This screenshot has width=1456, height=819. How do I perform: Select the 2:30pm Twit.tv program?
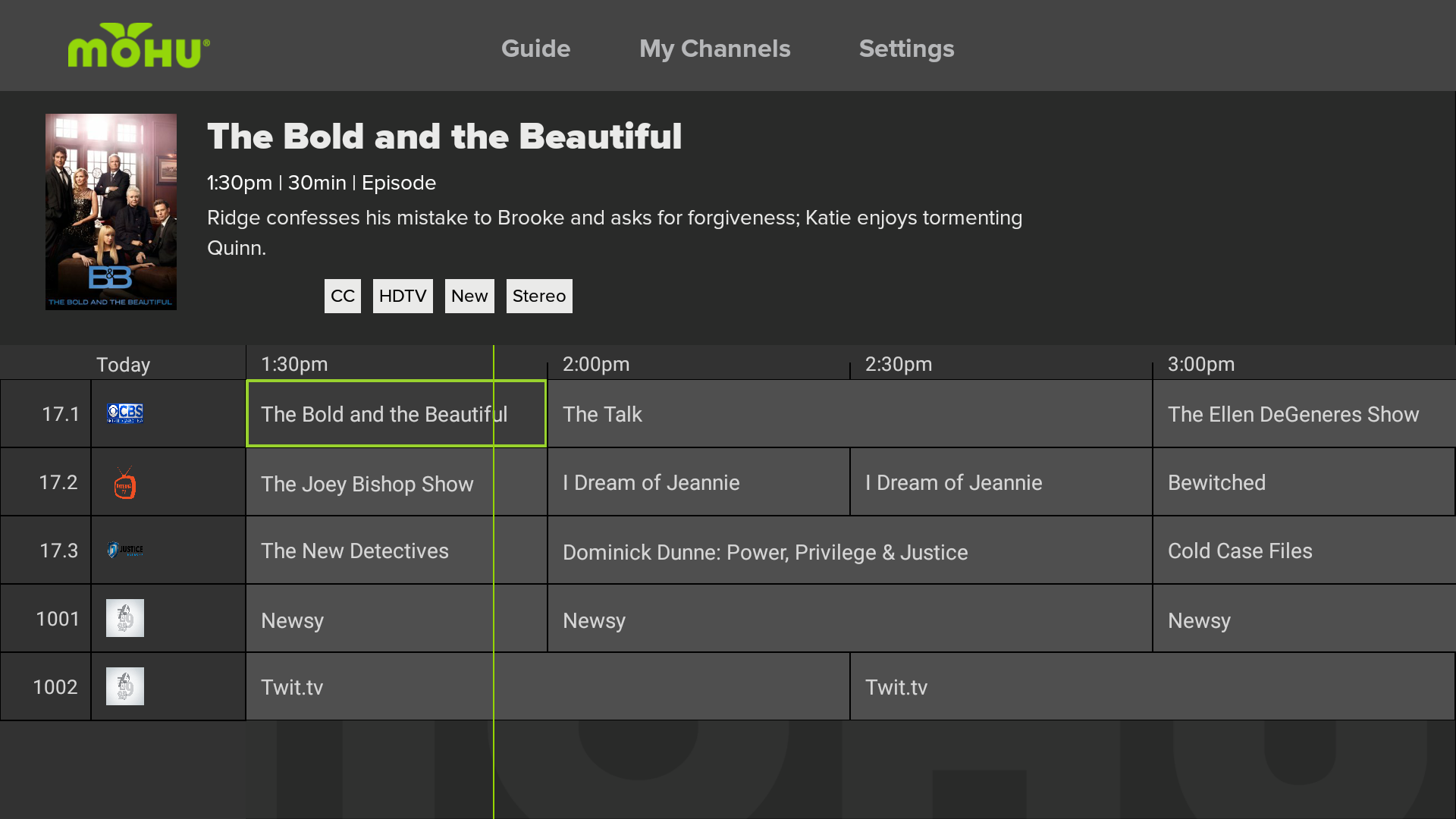(x=1153, y=687)
